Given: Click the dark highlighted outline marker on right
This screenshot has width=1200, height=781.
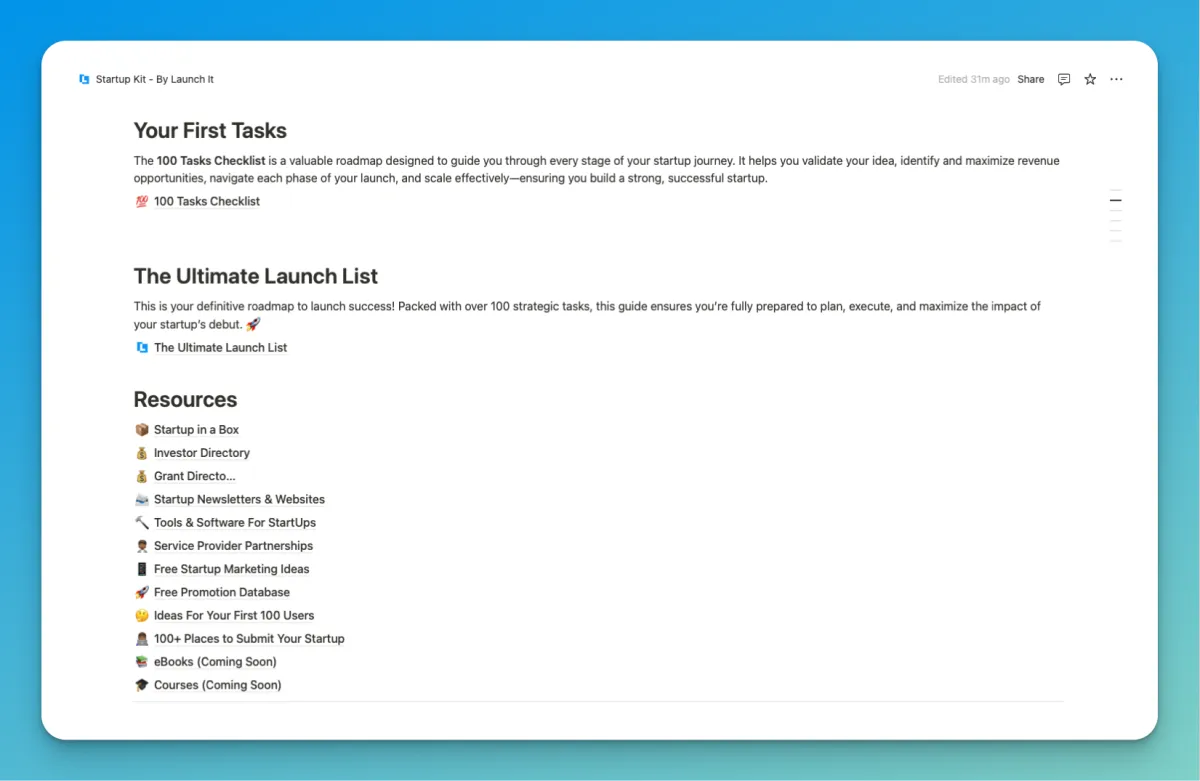Looking at the screenshot, I should point(1115,200).
